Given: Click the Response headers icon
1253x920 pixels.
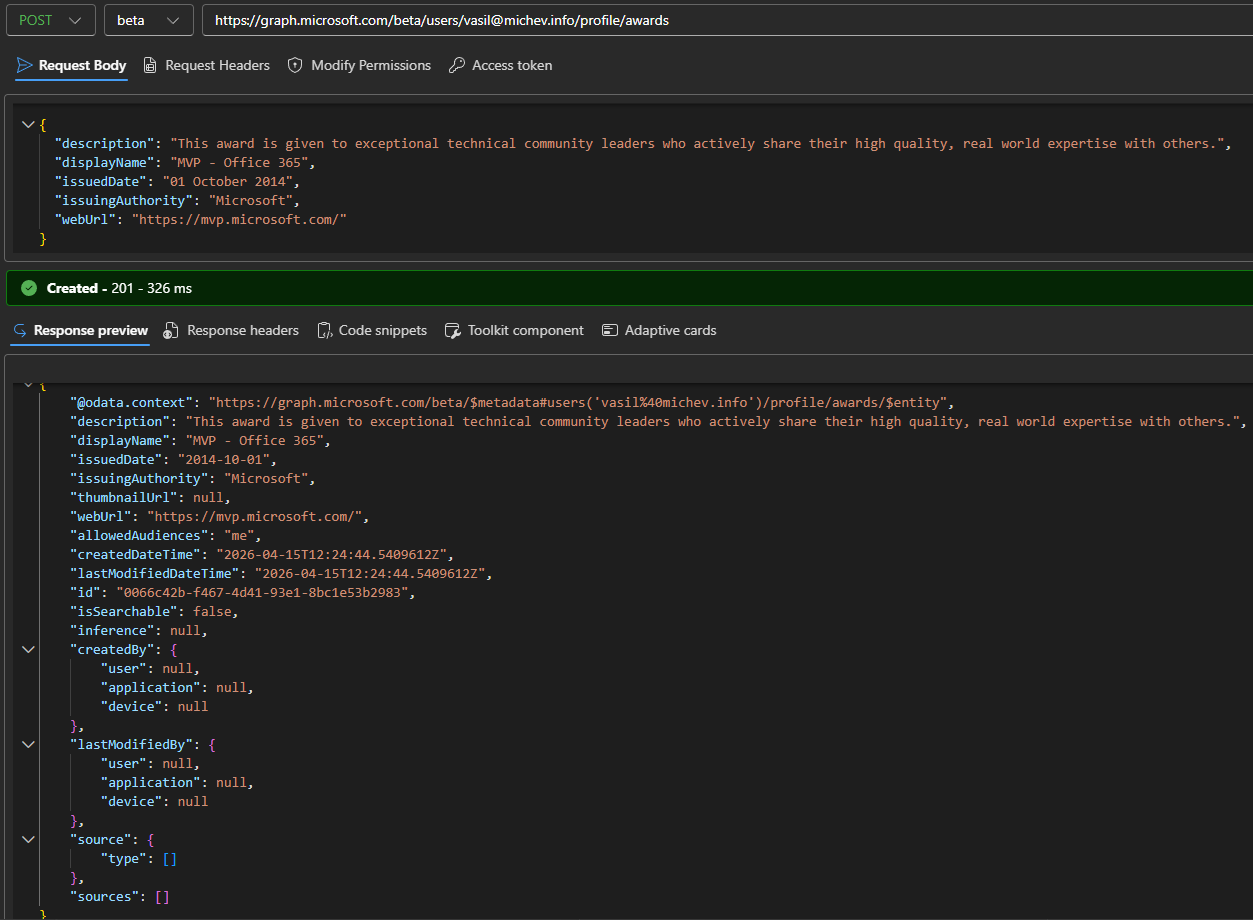Looking at the screenshot, I should tap(171, 331).
